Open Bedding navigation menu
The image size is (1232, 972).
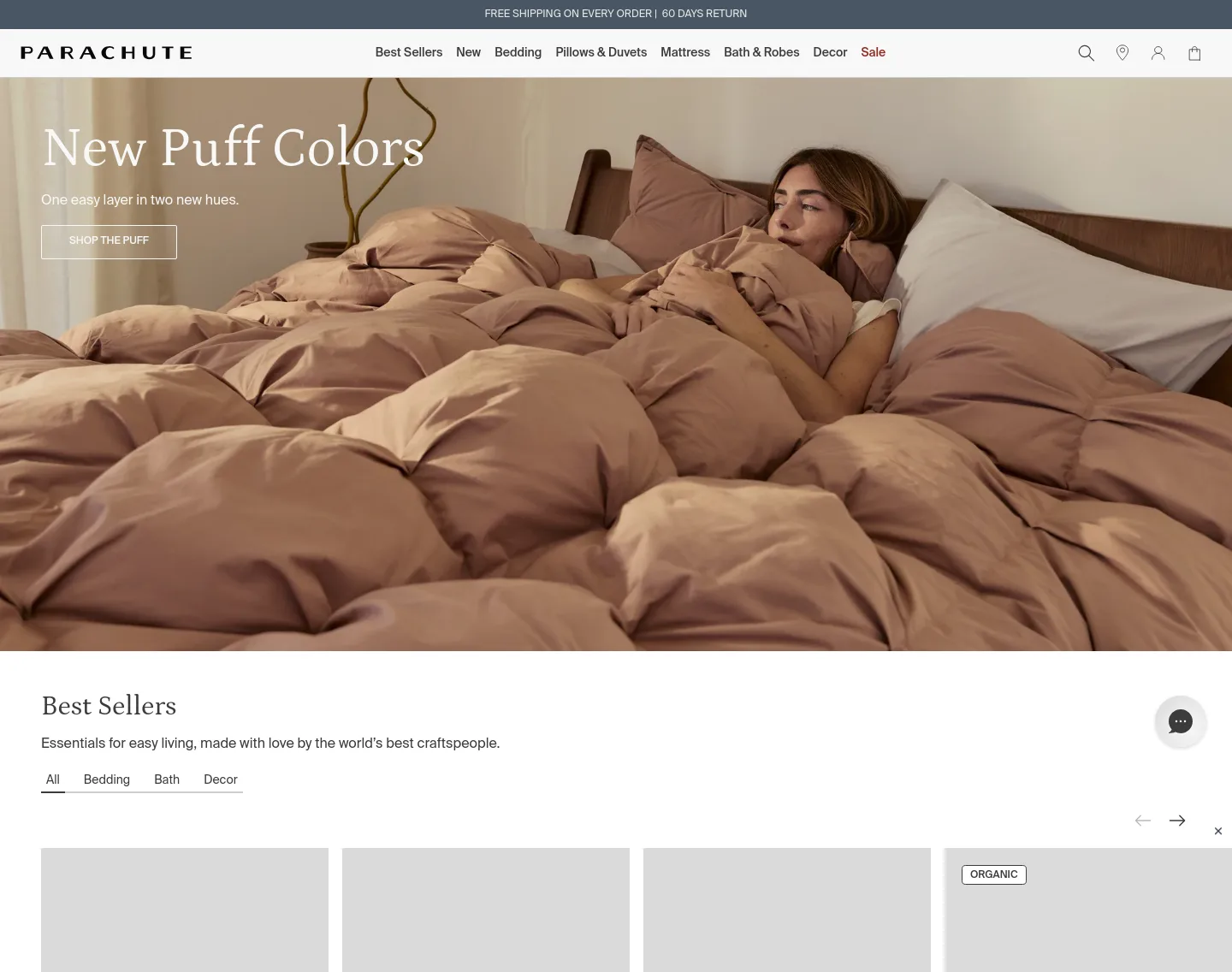pos(518,52)
